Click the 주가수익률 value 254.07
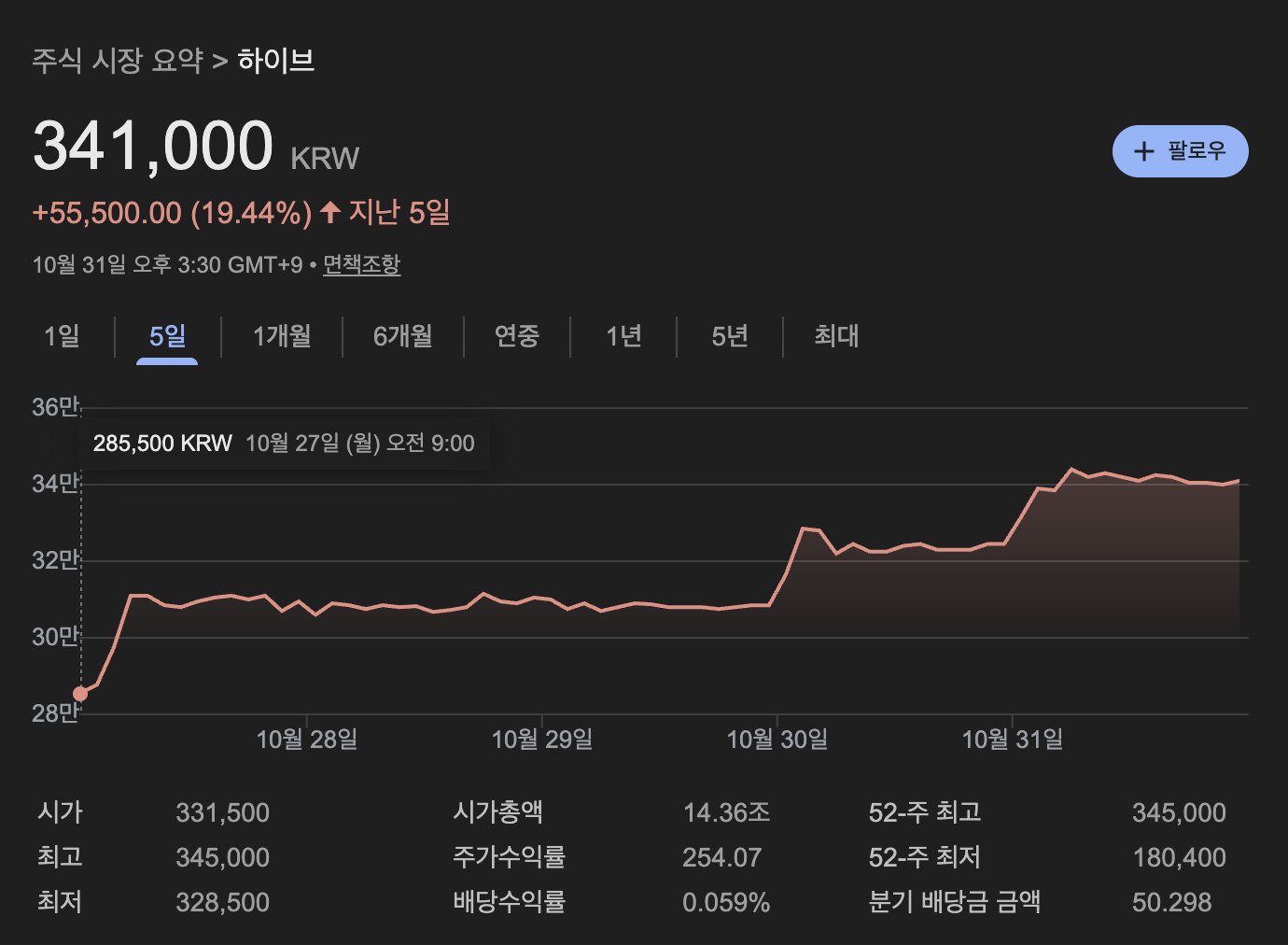Screen dimensions: 1288x945 722,858
